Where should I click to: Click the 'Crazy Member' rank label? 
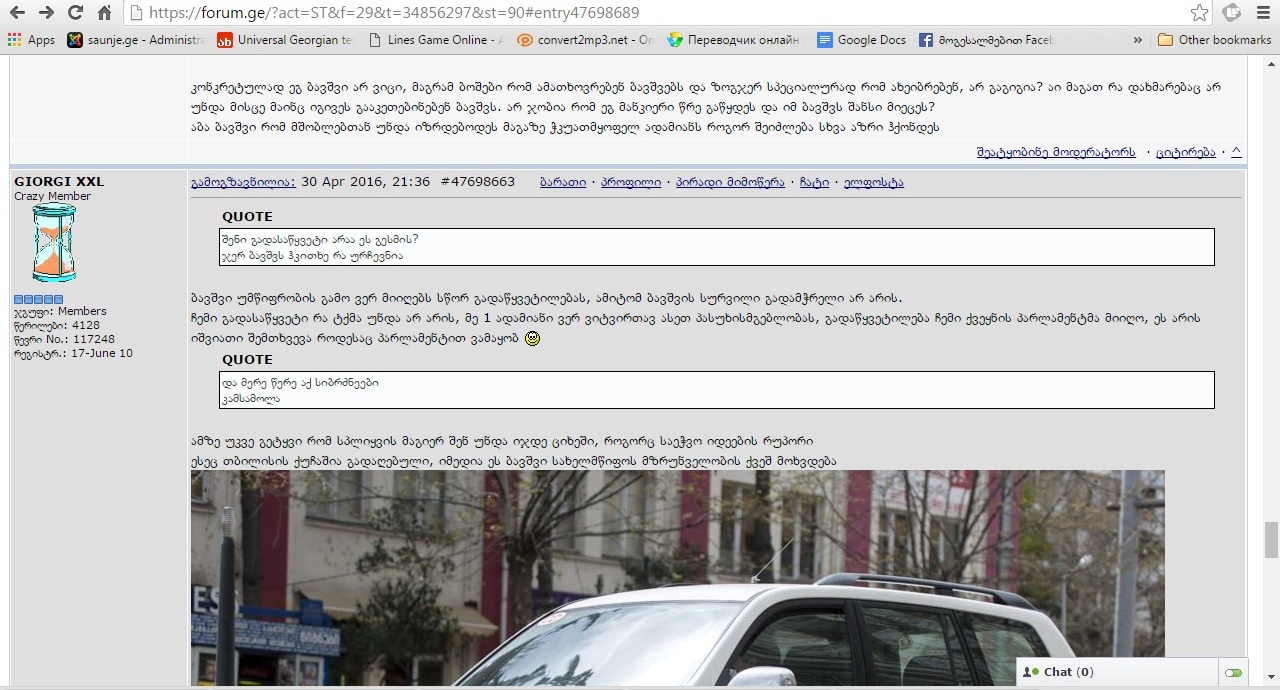pos(52,196)
